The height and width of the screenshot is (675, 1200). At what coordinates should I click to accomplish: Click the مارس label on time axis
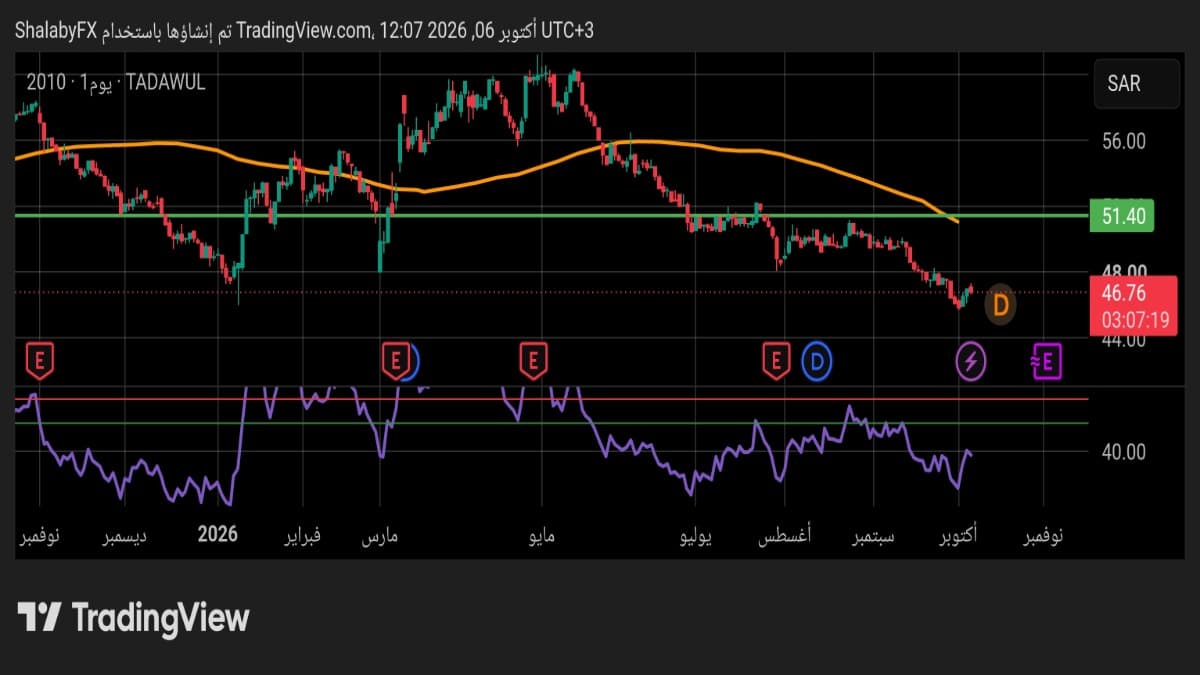click(x=379, y=536)
